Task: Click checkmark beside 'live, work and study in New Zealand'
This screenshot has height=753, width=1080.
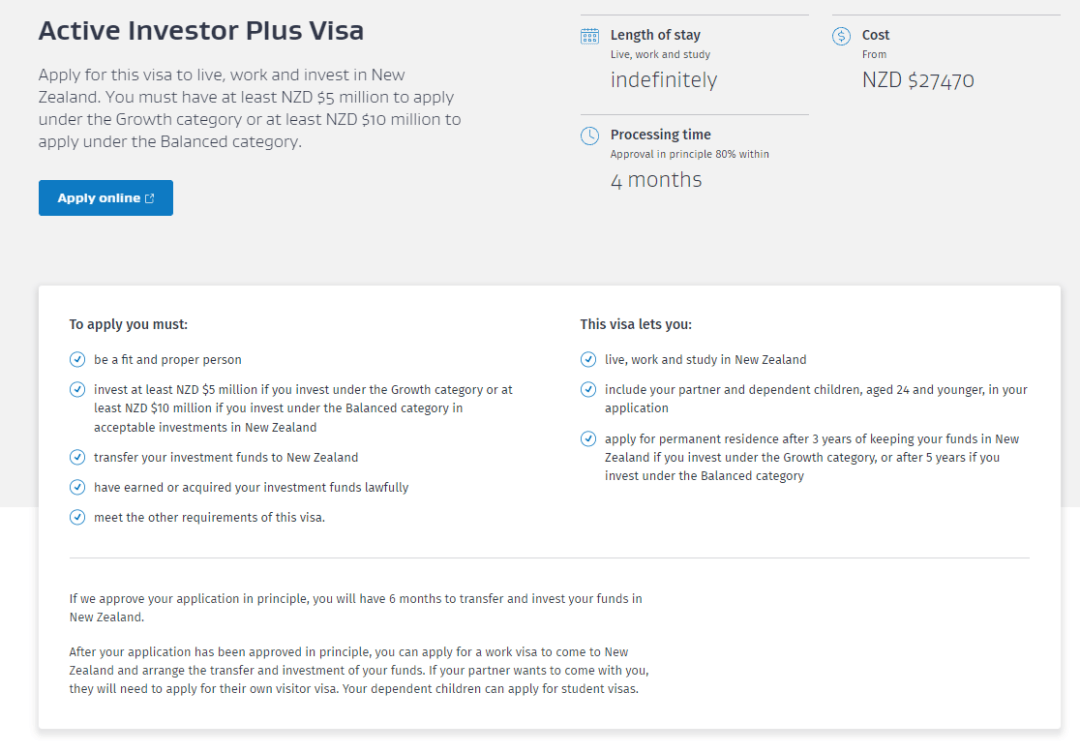Action: tap(588, 360)
